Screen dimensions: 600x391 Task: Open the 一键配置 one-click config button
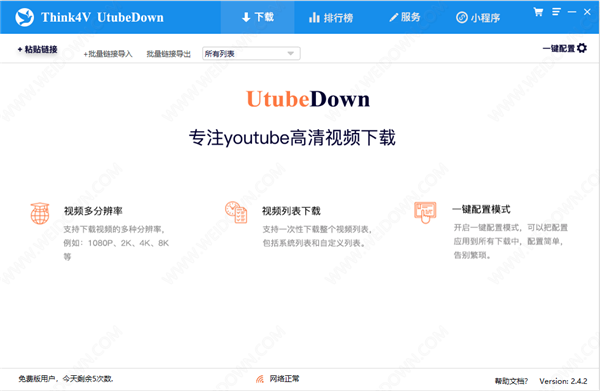(x=565, y=48)
